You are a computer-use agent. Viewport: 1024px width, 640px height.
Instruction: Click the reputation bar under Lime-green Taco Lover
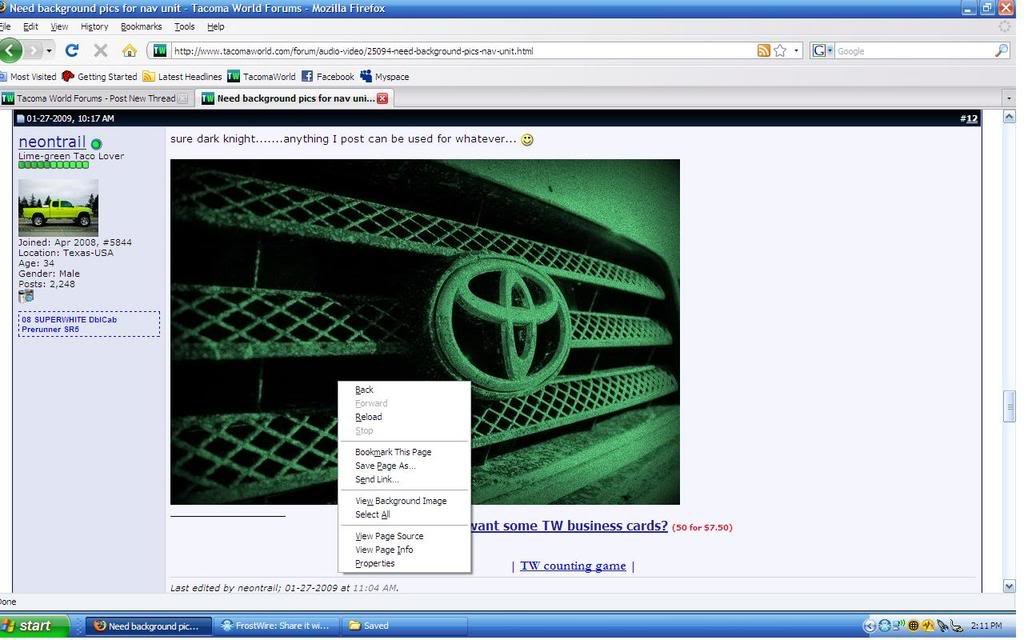[x=54, y=165]
